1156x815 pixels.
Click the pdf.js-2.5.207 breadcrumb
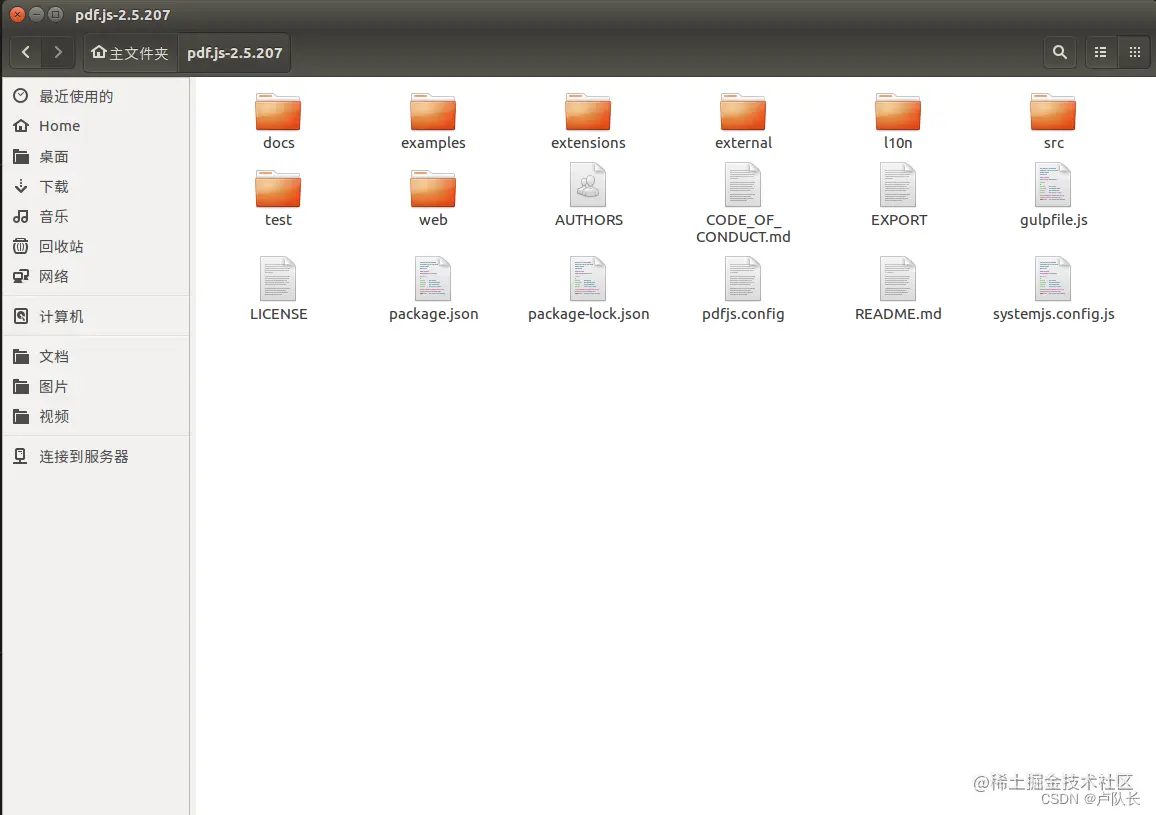coord(234,53)
